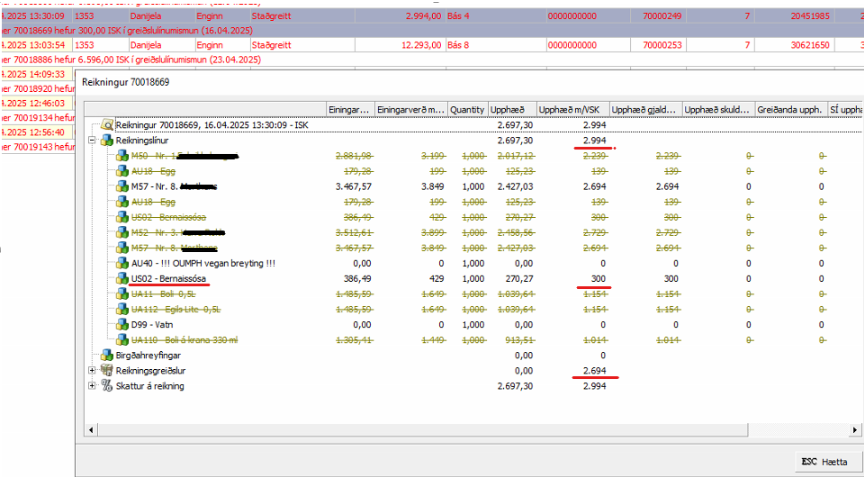This screenshot has height=480, width=864.
Task: Expand the Reikningsgreiðslur tree node
Action: 93,371
